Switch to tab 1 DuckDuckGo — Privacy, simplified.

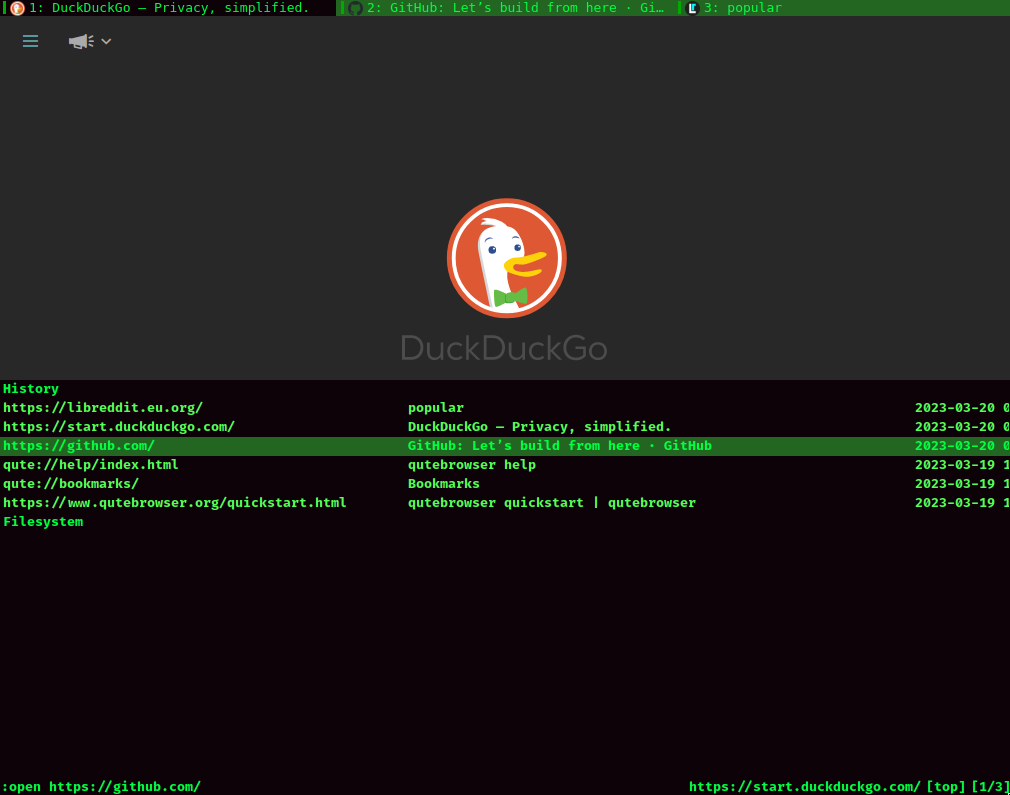pos(169,8)
